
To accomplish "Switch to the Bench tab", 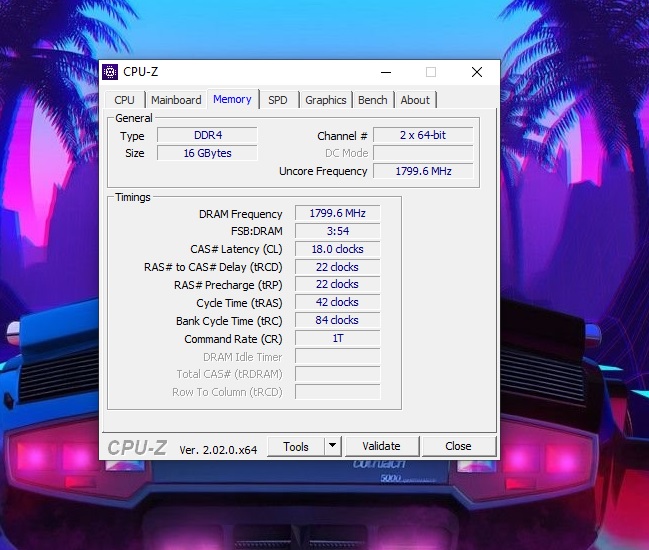I will coord(372,100).
